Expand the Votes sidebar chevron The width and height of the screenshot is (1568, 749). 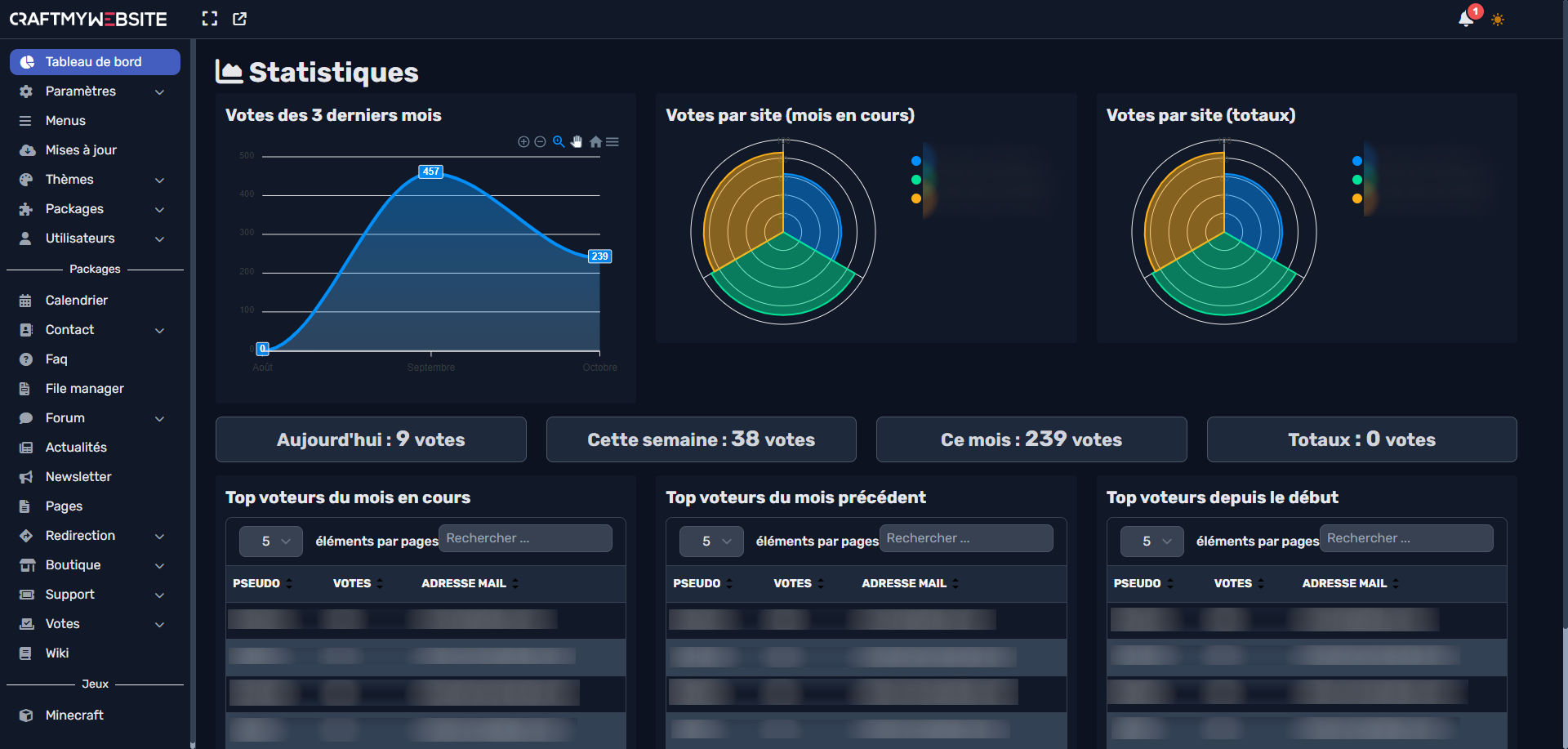160,624
